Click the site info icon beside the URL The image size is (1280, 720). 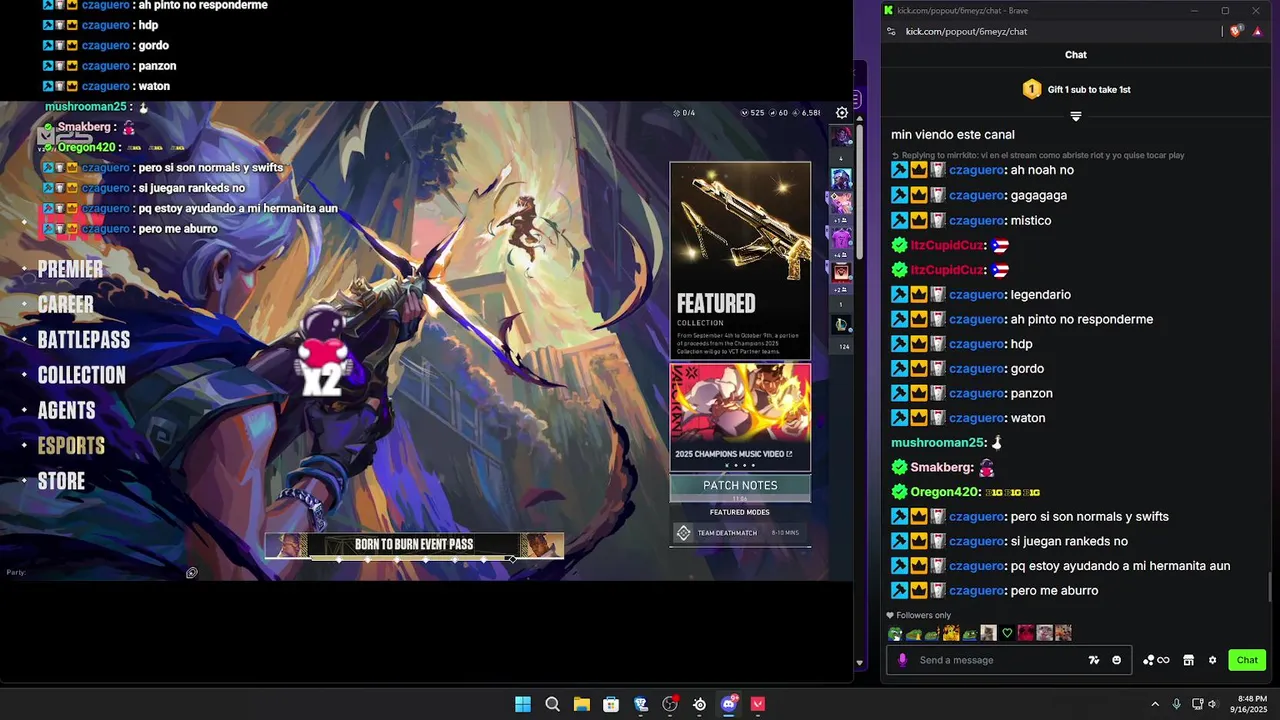click(x=891, y=31)
